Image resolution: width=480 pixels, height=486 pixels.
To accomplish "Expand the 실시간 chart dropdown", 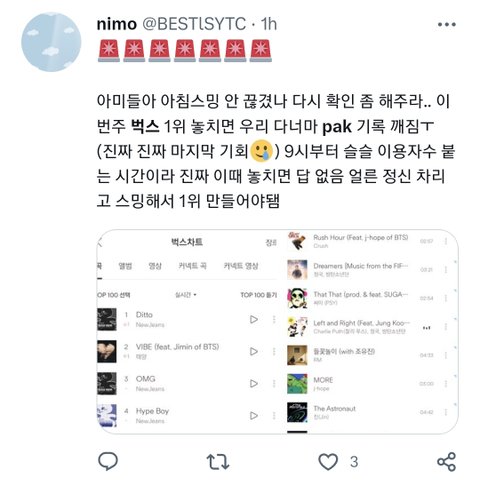I will click(186, 295).
